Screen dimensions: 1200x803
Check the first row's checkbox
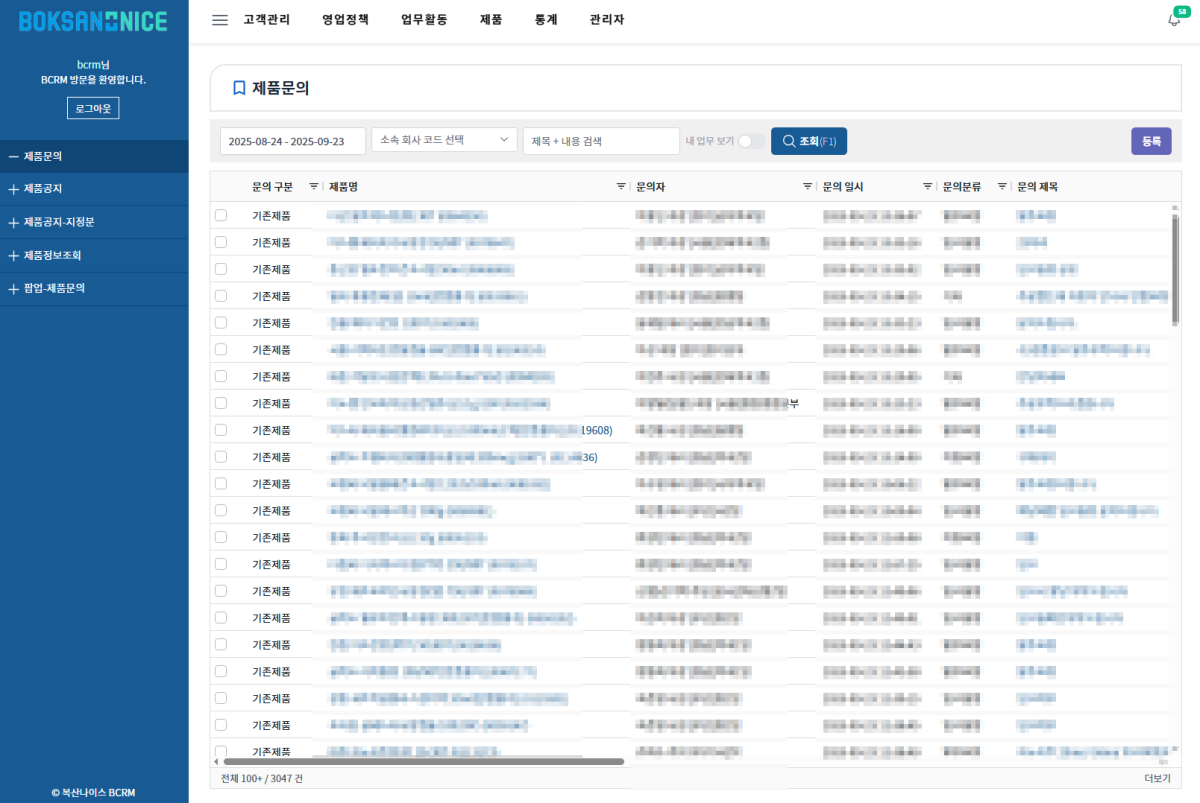coord(221,215)
